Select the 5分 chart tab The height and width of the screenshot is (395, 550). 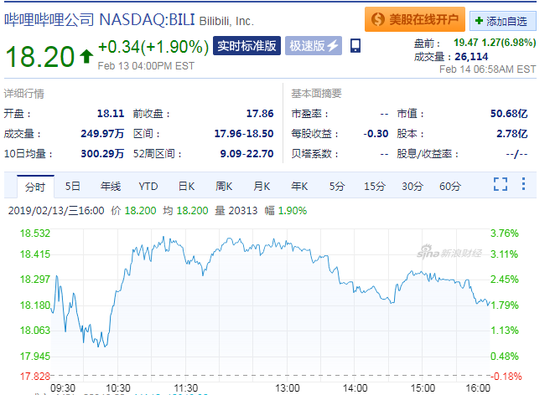[337, 186]
